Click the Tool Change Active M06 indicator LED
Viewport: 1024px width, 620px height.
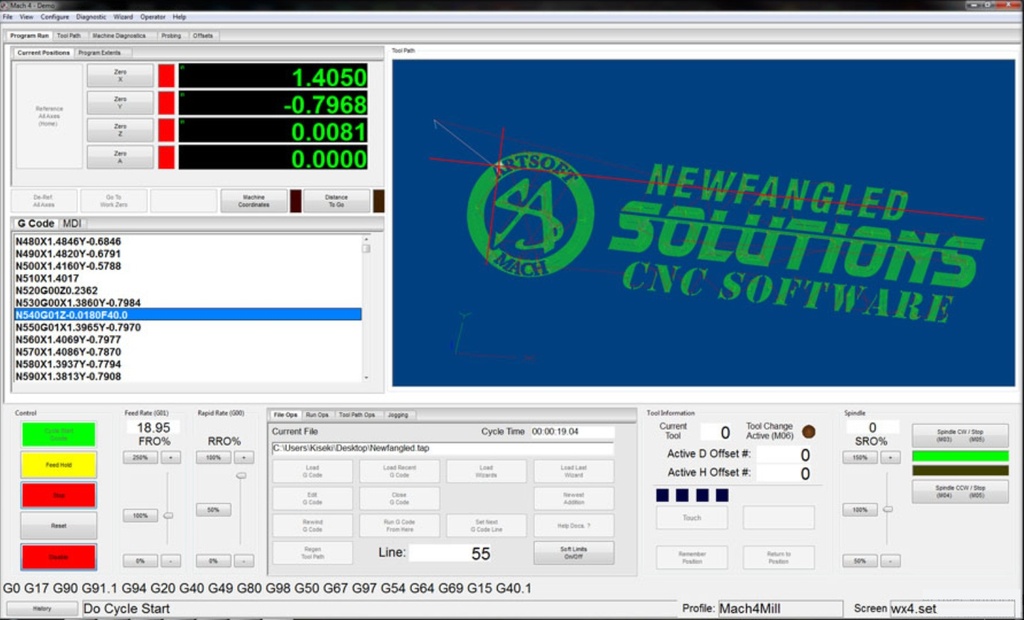[x=808, y=432]
